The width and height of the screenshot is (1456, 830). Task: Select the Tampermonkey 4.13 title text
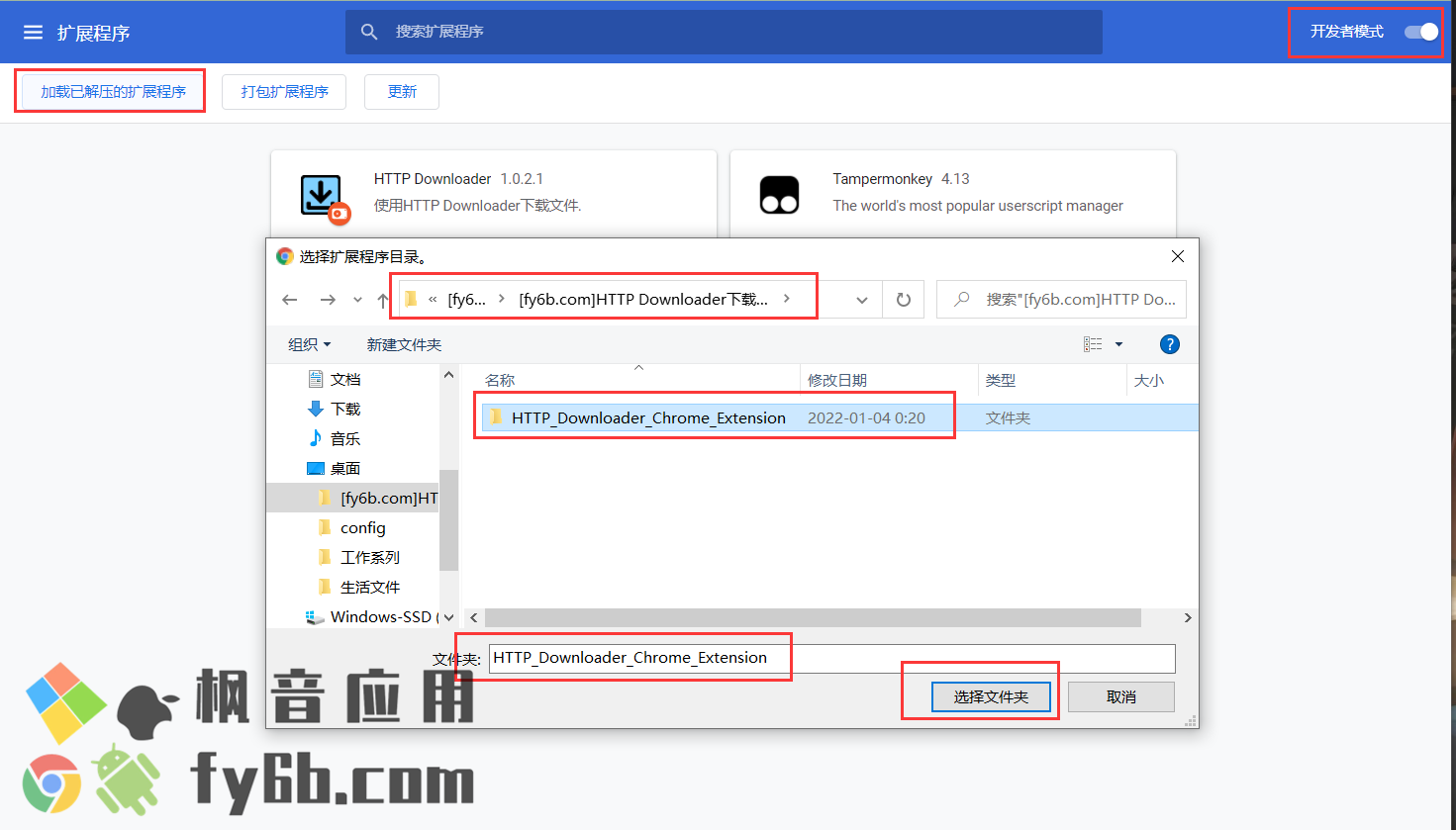pyautogui.click(x=901, y=179)
